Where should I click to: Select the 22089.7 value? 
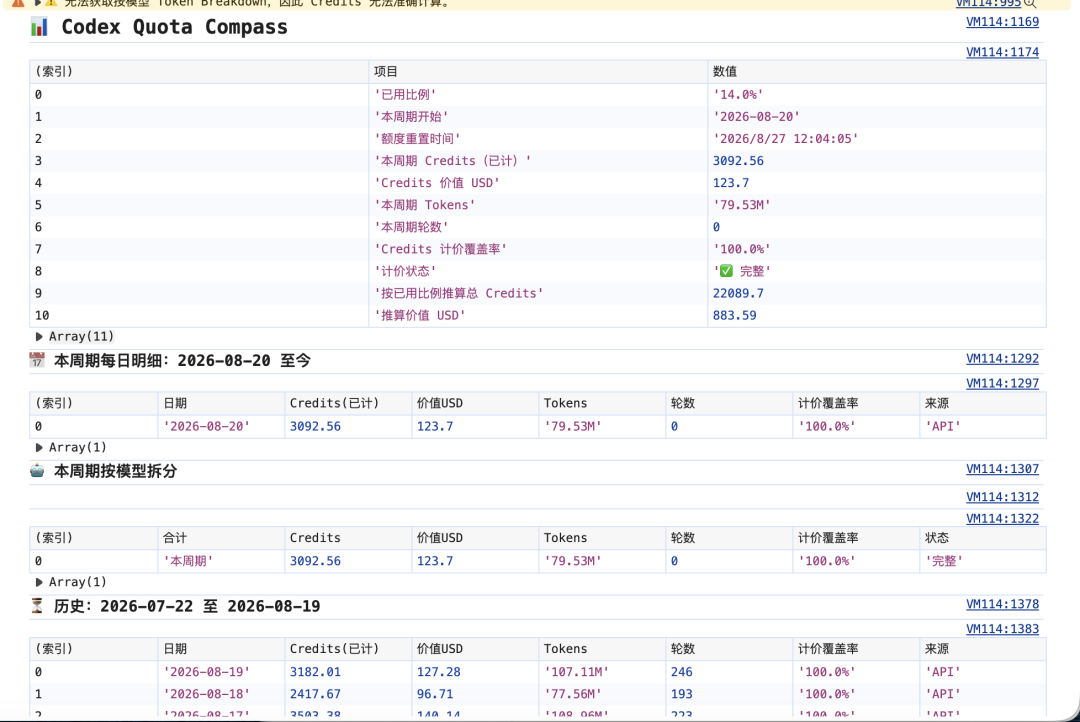[738, 293]
